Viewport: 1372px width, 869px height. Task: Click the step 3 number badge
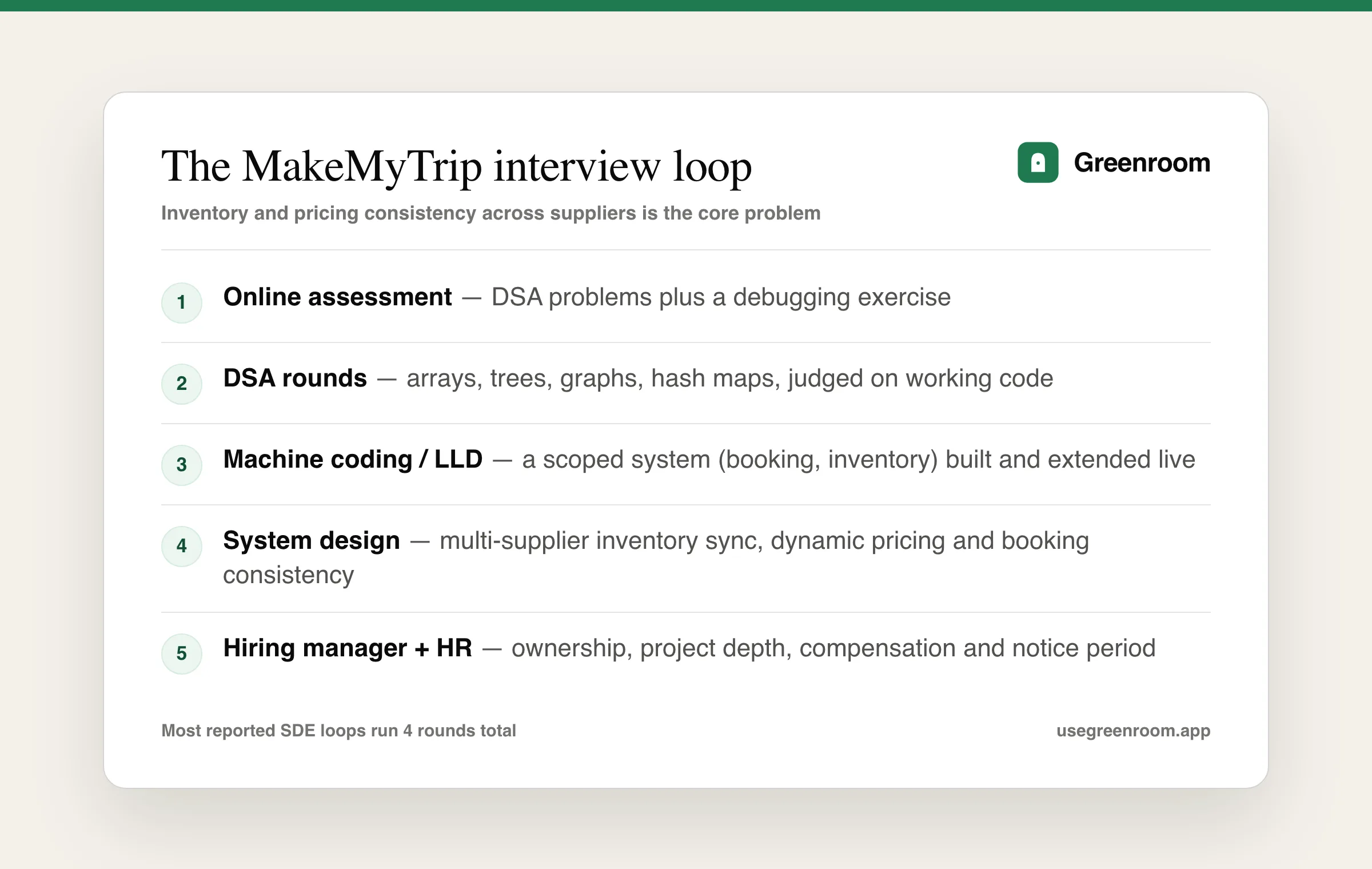point(182,465)
